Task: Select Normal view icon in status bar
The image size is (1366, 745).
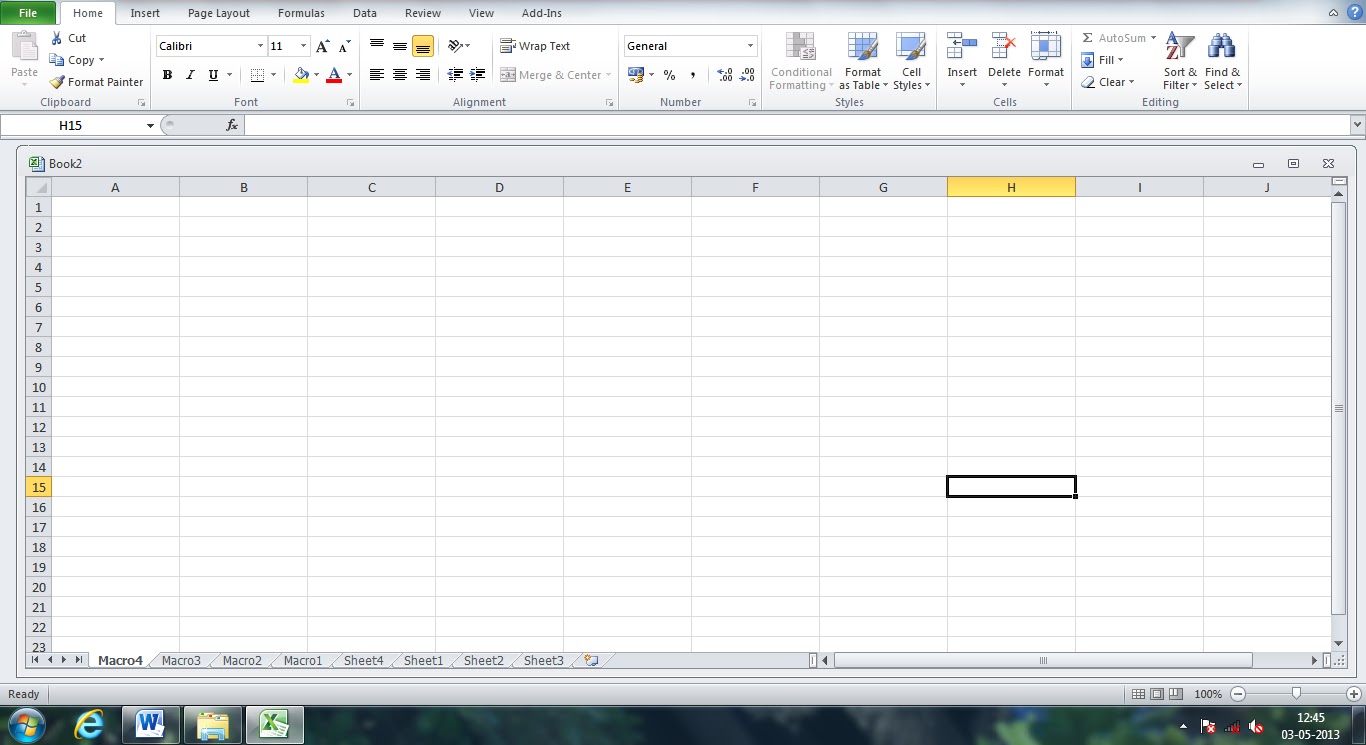Action: pos(1138,694)
